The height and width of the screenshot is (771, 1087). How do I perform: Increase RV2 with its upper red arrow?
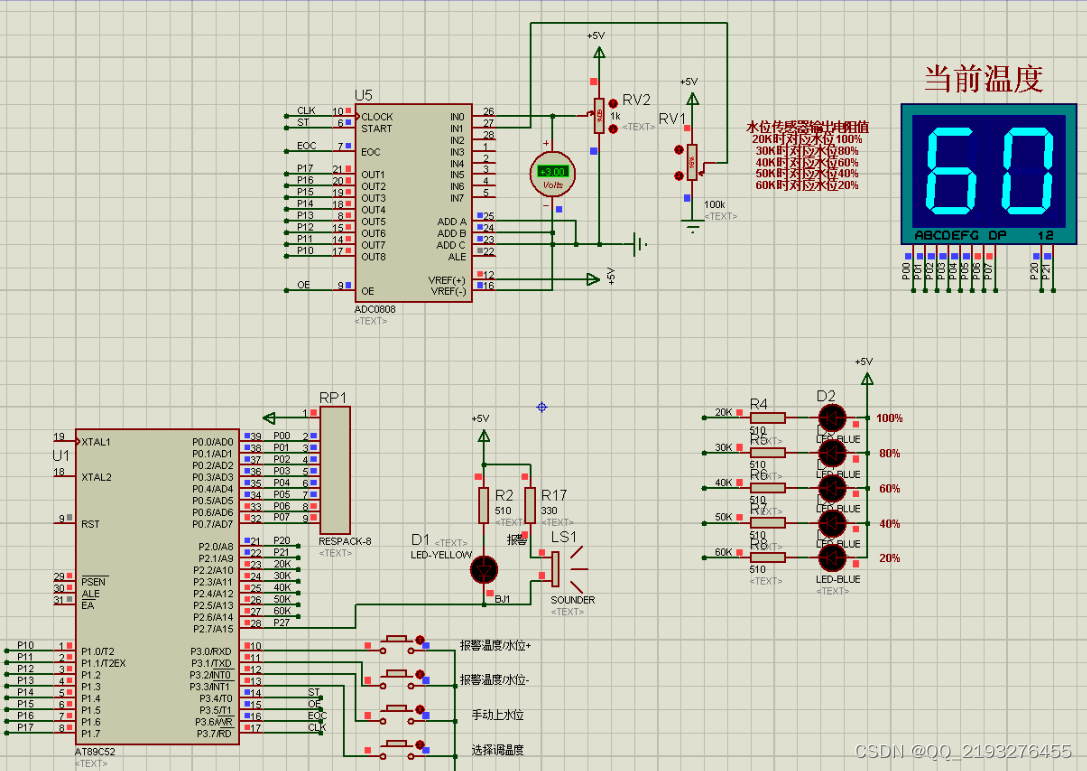click(613, 103)
